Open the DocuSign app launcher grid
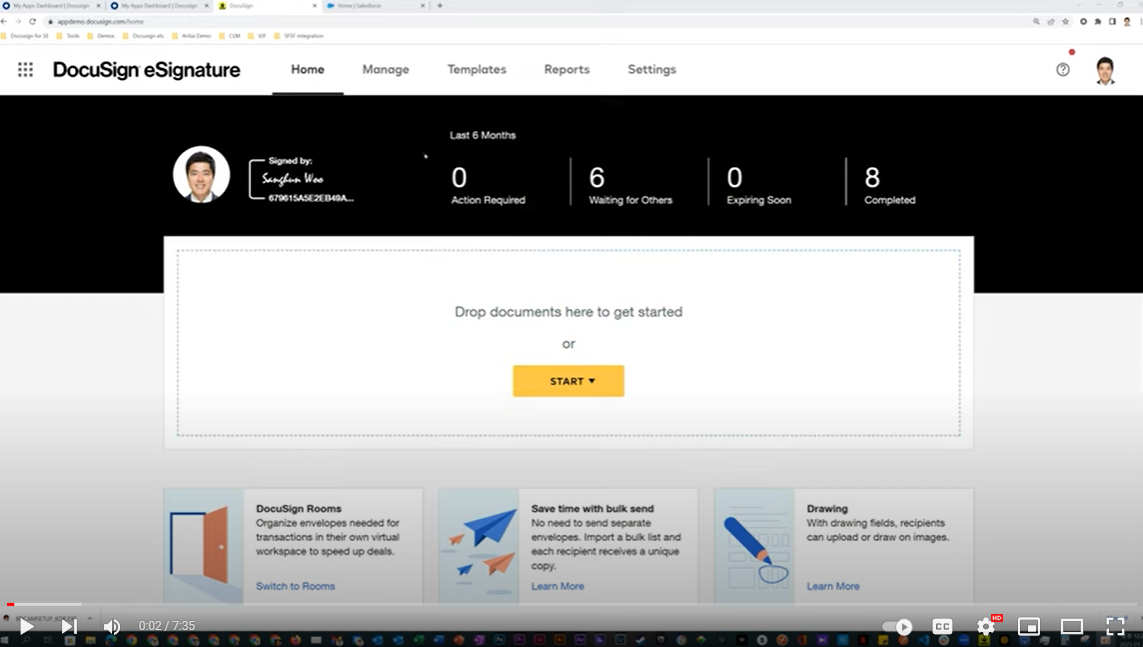The image size is (1143, 647). click(25, 70)
